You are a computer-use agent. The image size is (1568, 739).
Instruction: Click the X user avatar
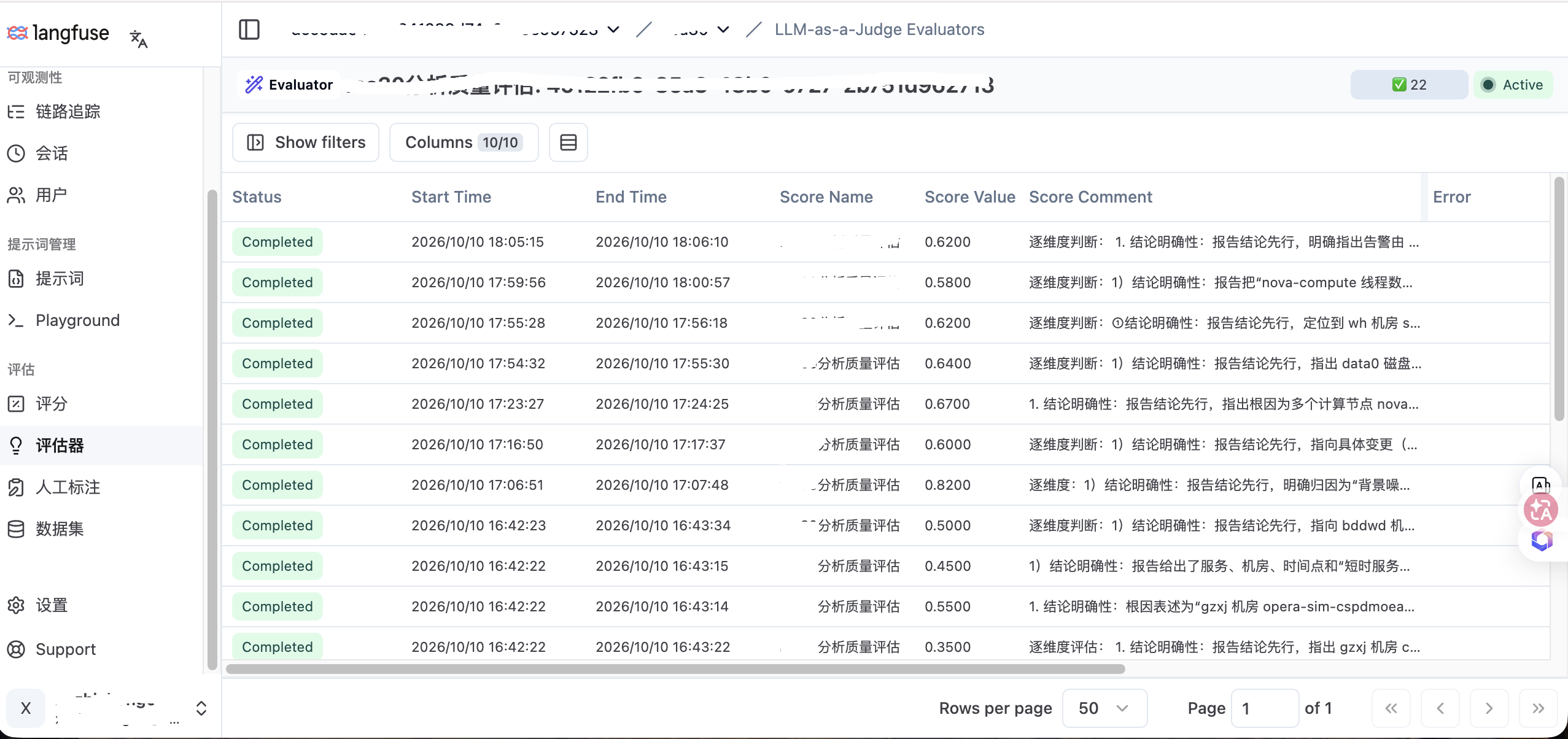(x=26, y=708)
